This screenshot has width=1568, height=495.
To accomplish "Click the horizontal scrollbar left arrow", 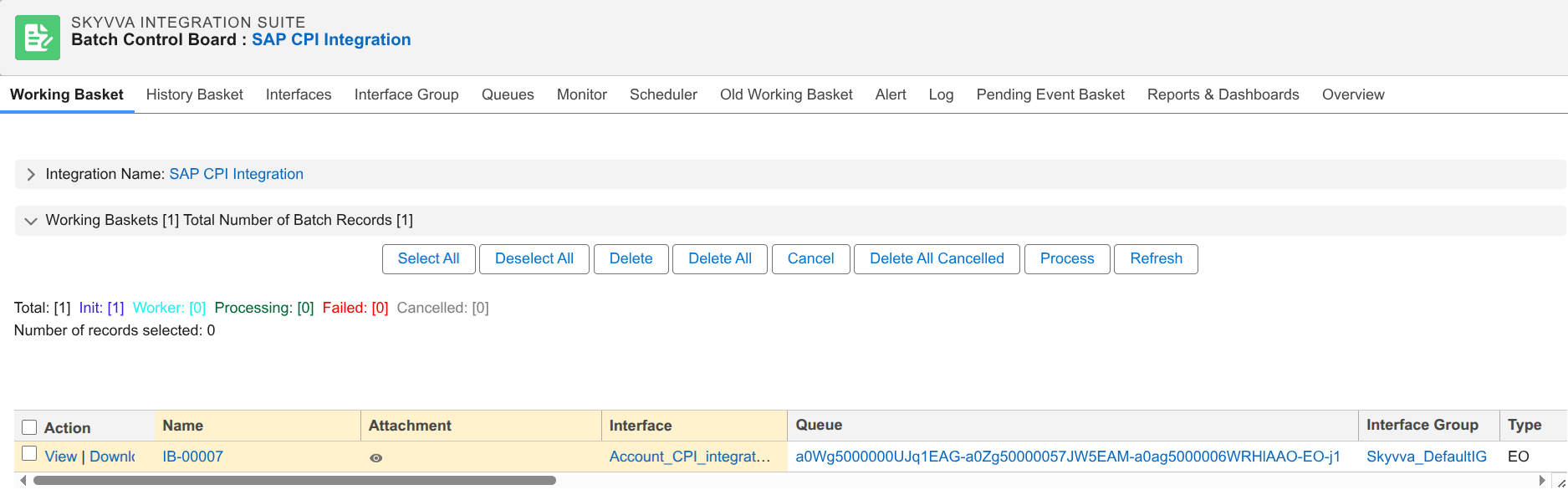I will [x=23, y=480].
